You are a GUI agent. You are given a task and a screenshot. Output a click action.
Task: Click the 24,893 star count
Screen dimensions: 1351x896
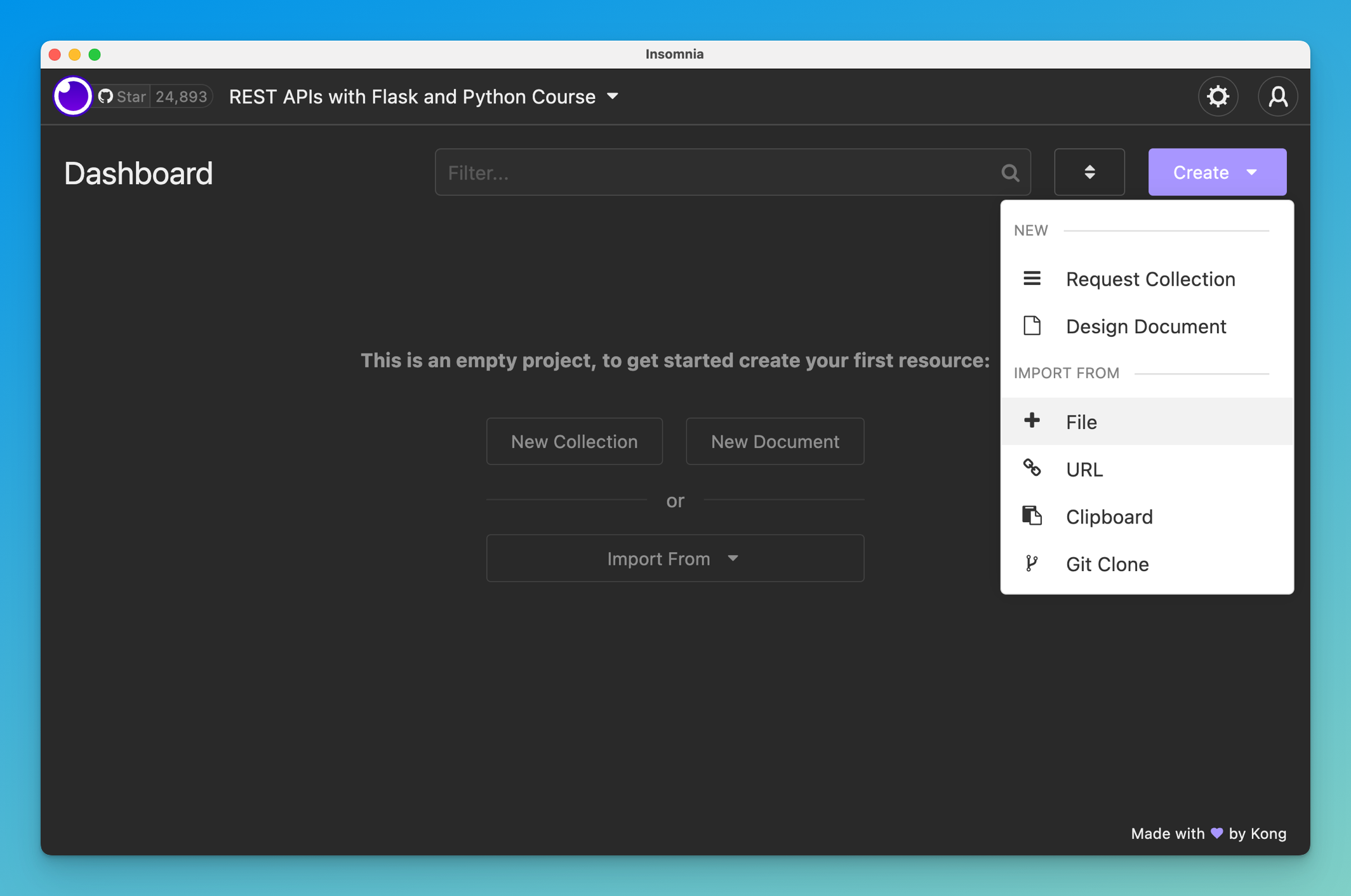tap(181, 96)
